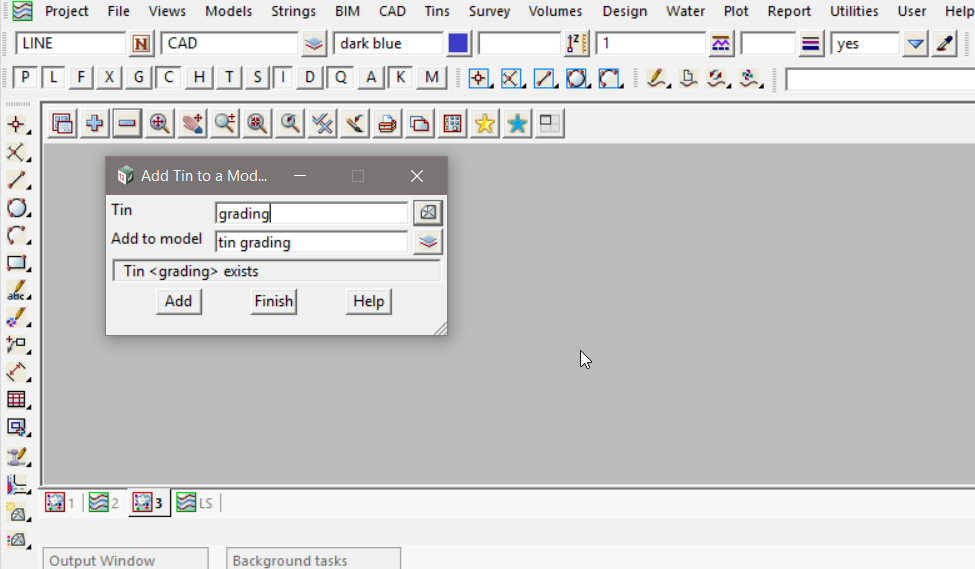Image resolution: width=975 pixels, height=569 pixels.
Task: Click the printer plot icon in view toolbar
Action: pyautogui.click(x=387, y=124)
